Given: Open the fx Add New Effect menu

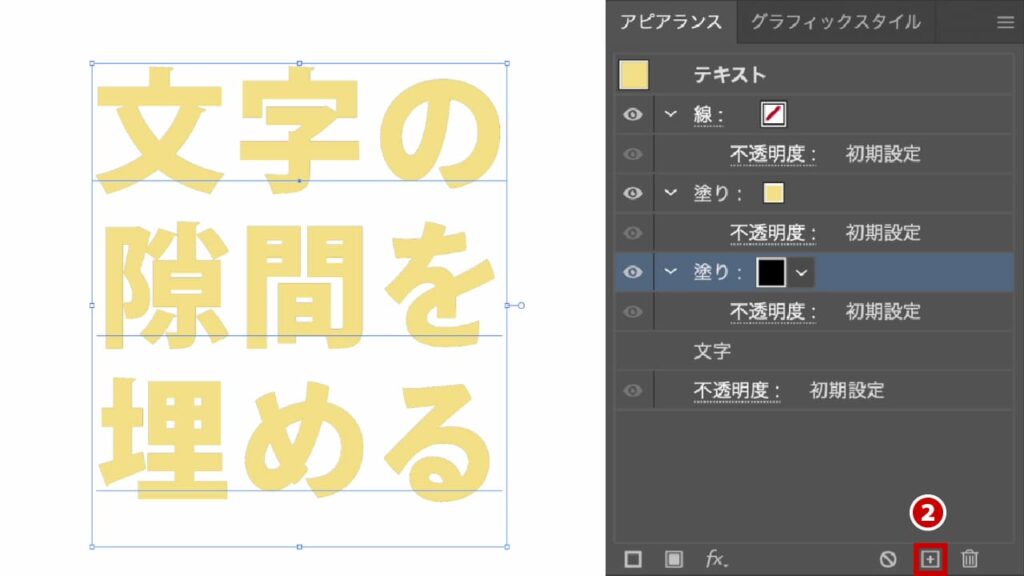Looking at the screenshot, I should (x=716, y=559).
